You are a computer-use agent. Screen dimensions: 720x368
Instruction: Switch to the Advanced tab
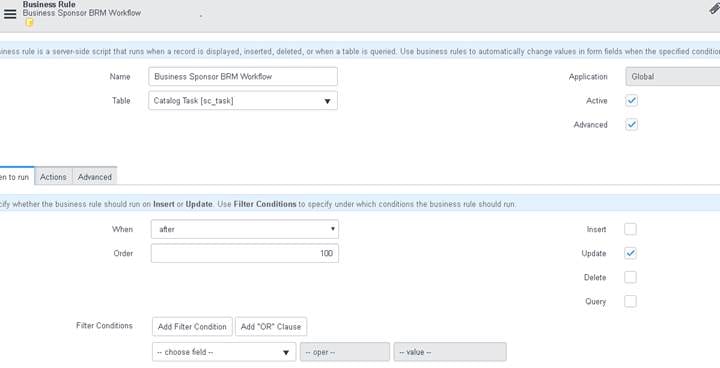pos(95,177)
